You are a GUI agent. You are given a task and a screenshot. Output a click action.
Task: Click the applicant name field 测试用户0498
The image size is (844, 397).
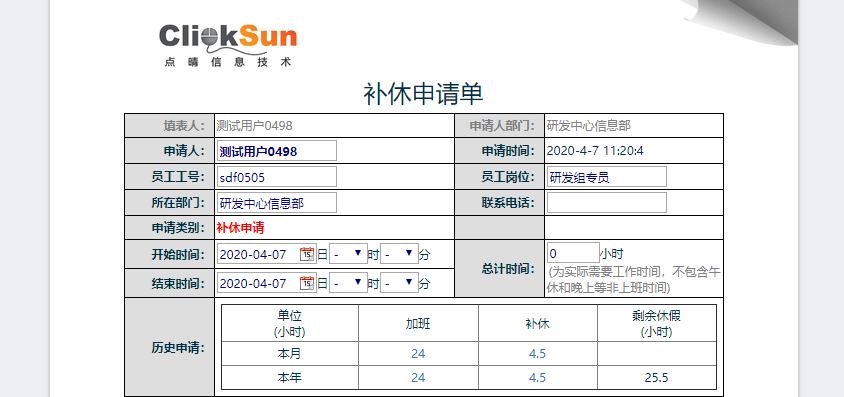277,151
